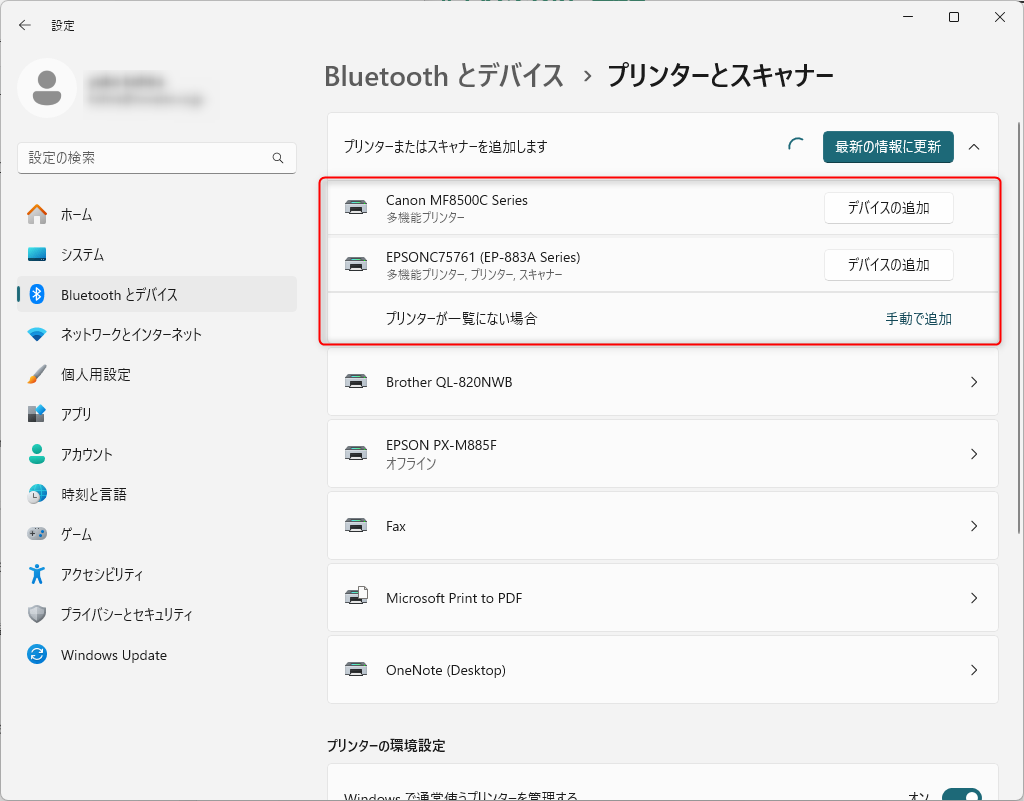Click the 手動で追加 link
This screenshot has width=1024, height=801.
918,319
